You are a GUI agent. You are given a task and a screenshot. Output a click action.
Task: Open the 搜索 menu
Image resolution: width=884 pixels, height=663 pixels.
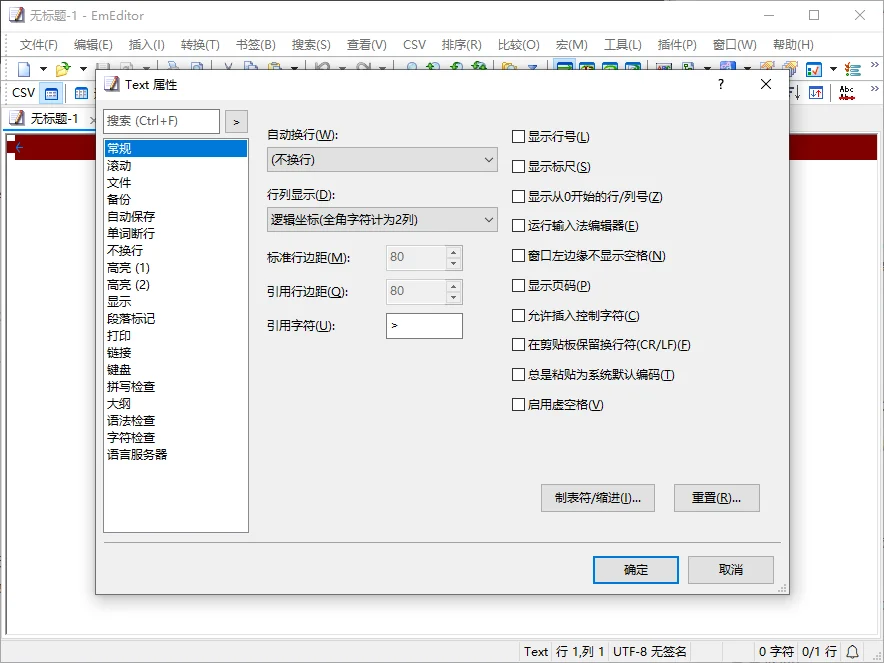point(311,45)
